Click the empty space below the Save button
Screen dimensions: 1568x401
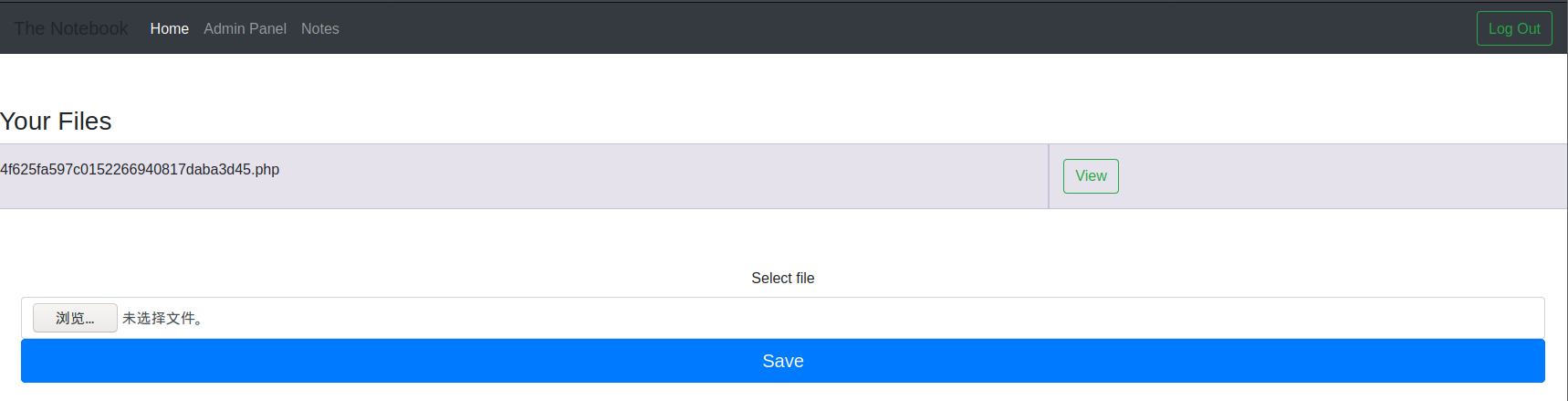click(783, 393)
